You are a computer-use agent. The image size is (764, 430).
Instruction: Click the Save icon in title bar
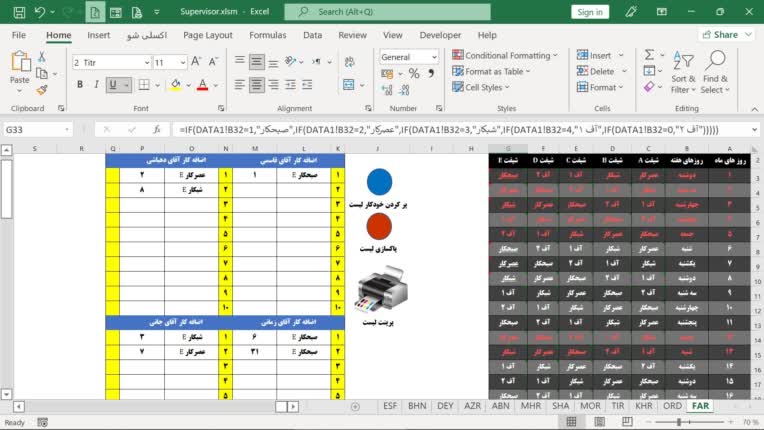click(19, 12)
